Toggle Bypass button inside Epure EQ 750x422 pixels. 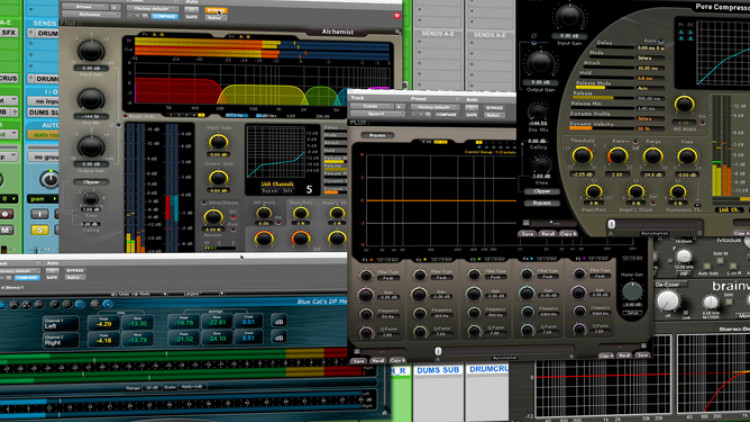pyautogui.click(x=377, y=135)
